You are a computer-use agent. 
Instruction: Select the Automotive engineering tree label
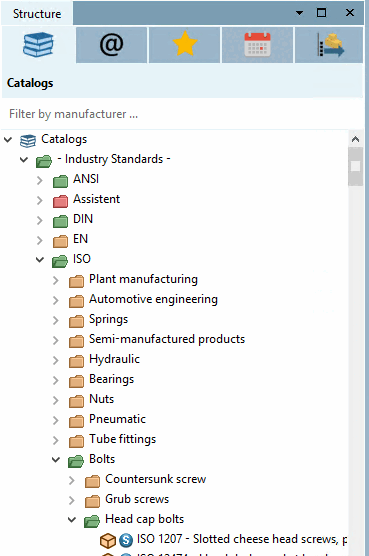point(153,299)
